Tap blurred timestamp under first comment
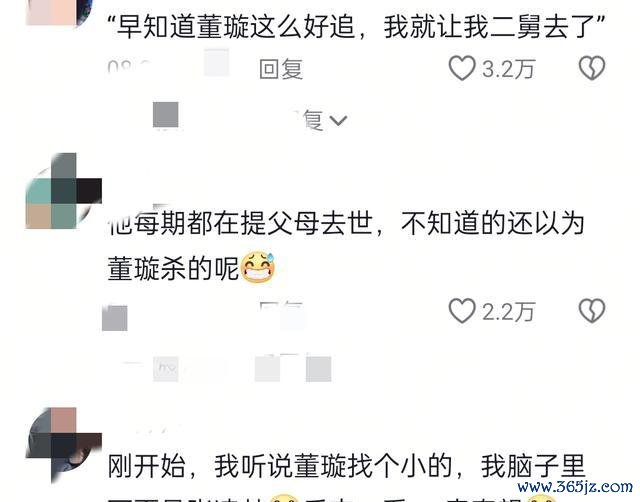Viewport: 640px width, 502px height. tap(130, 67)
